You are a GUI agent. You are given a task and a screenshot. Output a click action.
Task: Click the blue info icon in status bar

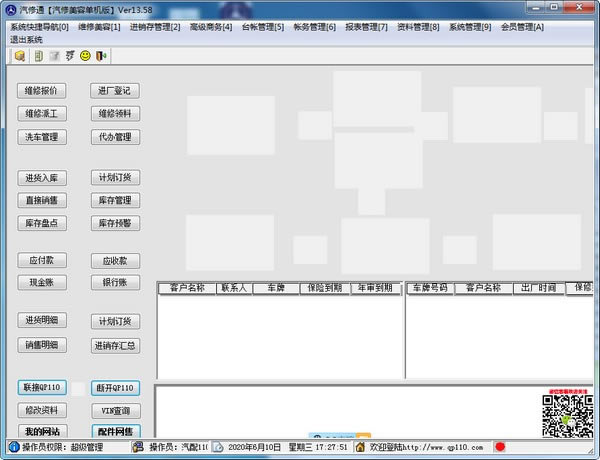tap(14, 447)
